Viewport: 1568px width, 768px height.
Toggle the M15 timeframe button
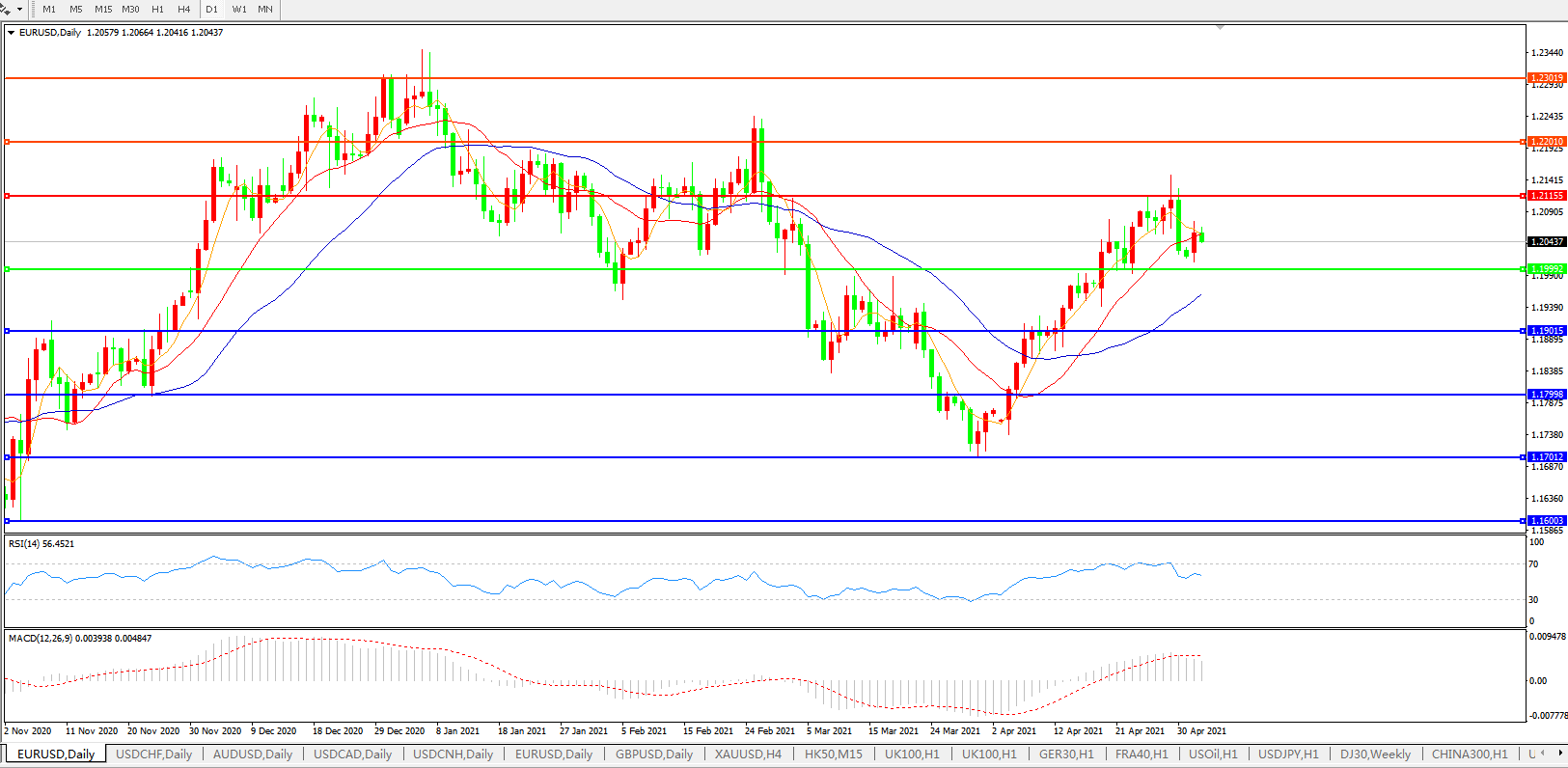103,9
